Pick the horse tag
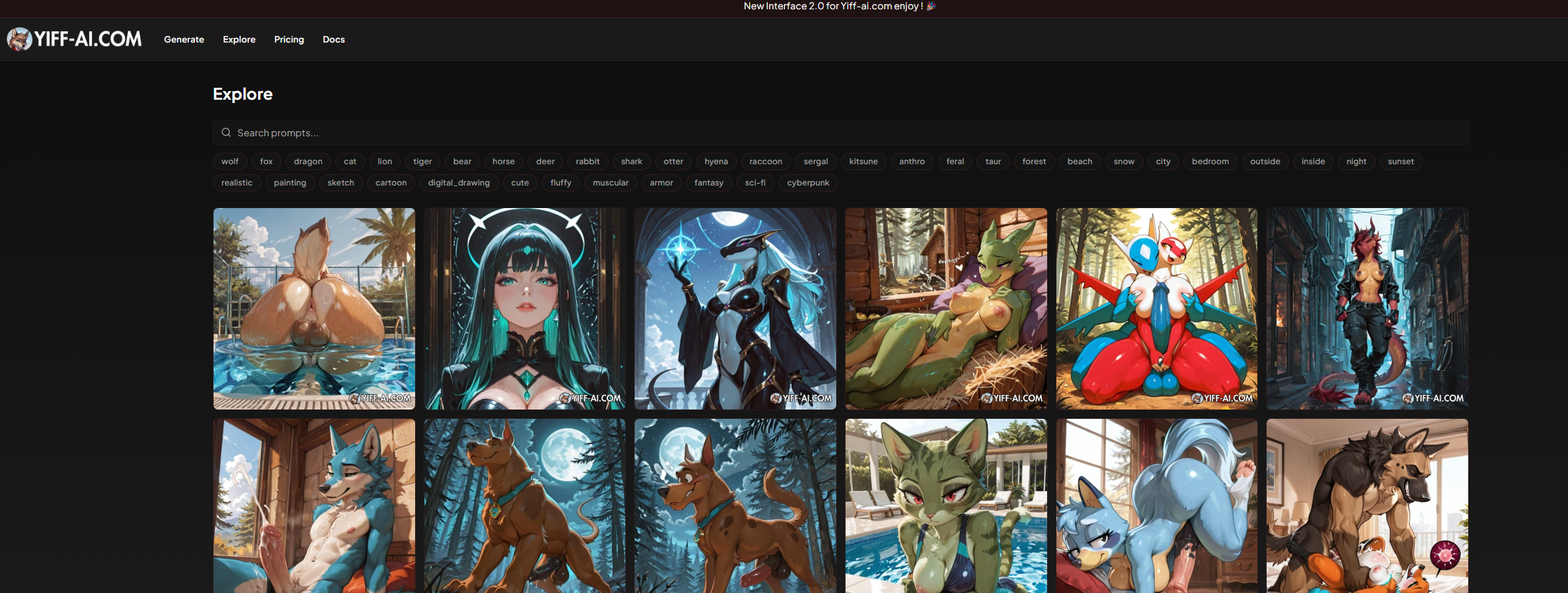The height and width of the screenshot is (593, 1568). click(x=504, y=162)
